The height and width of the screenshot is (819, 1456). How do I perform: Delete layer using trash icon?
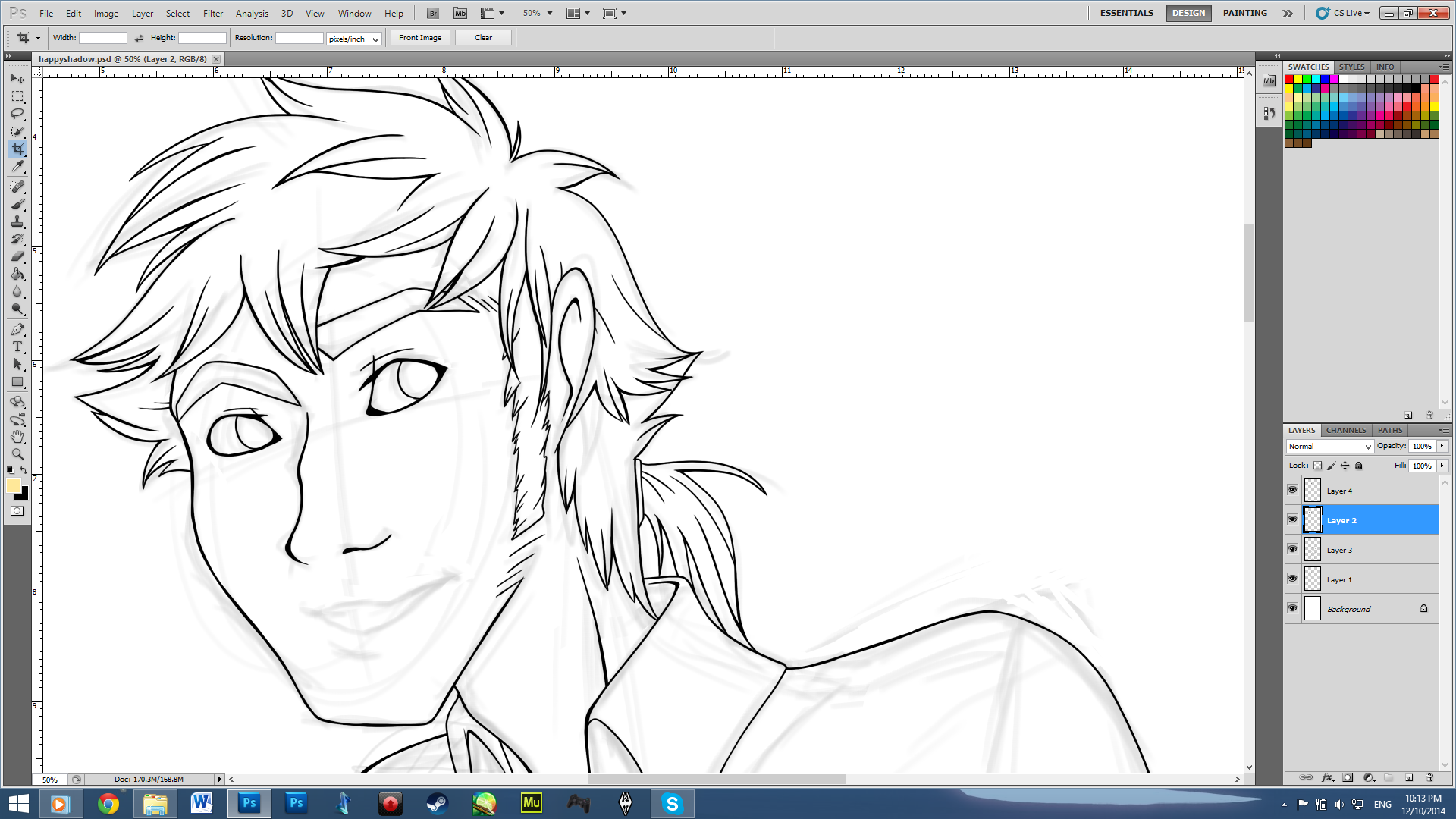click(1429, 777)
